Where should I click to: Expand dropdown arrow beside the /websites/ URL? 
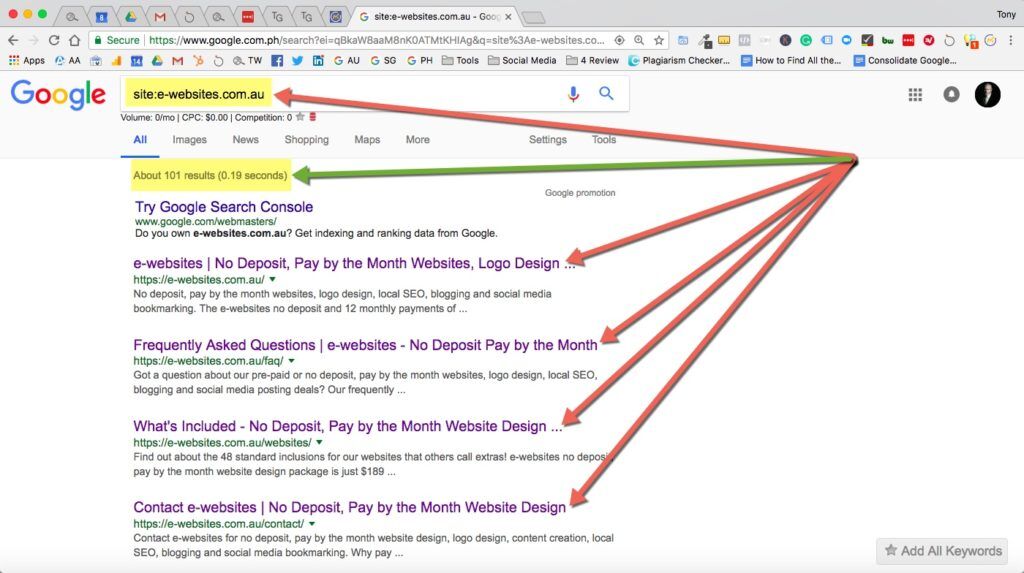point(319,442)
